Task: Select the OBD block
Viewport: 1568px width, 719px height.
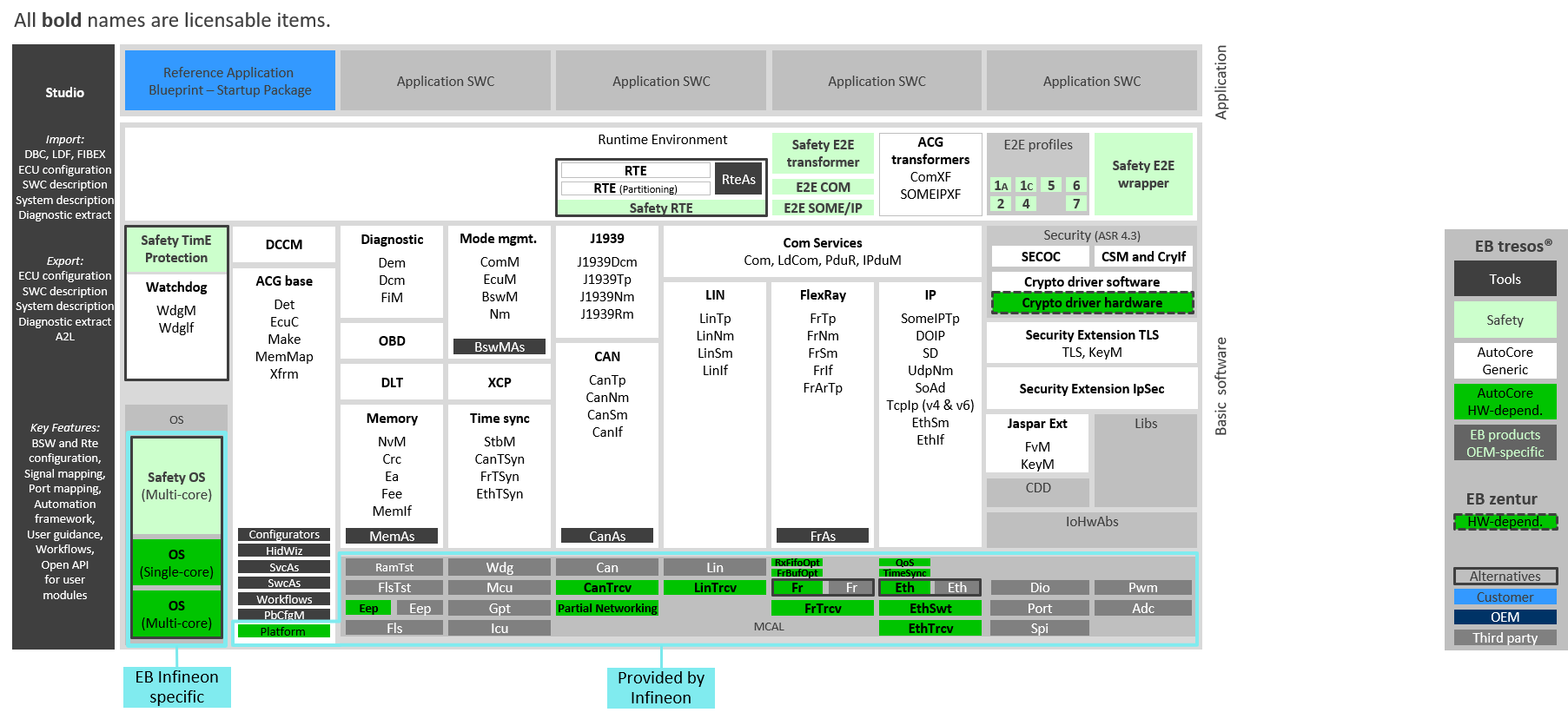Action: coord(392,341)
